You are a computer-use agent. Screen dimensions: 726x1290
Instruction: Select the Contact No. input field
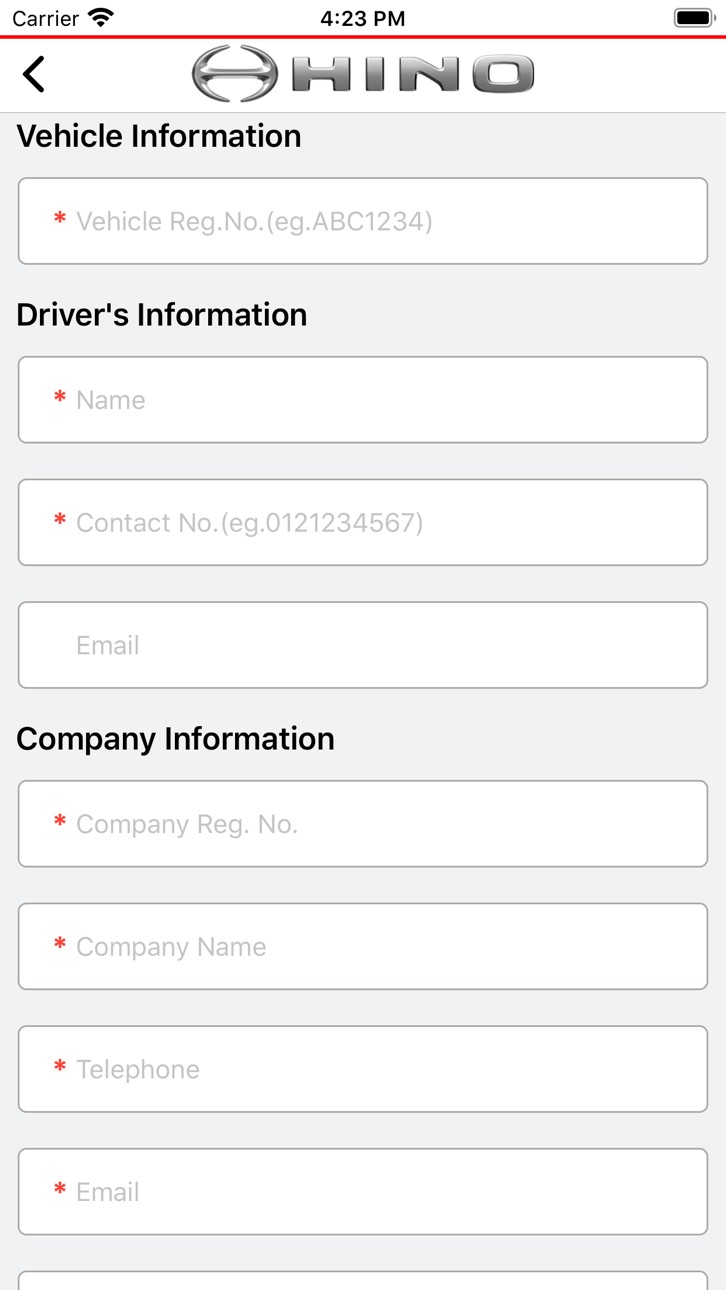click(x=363, y=522)
